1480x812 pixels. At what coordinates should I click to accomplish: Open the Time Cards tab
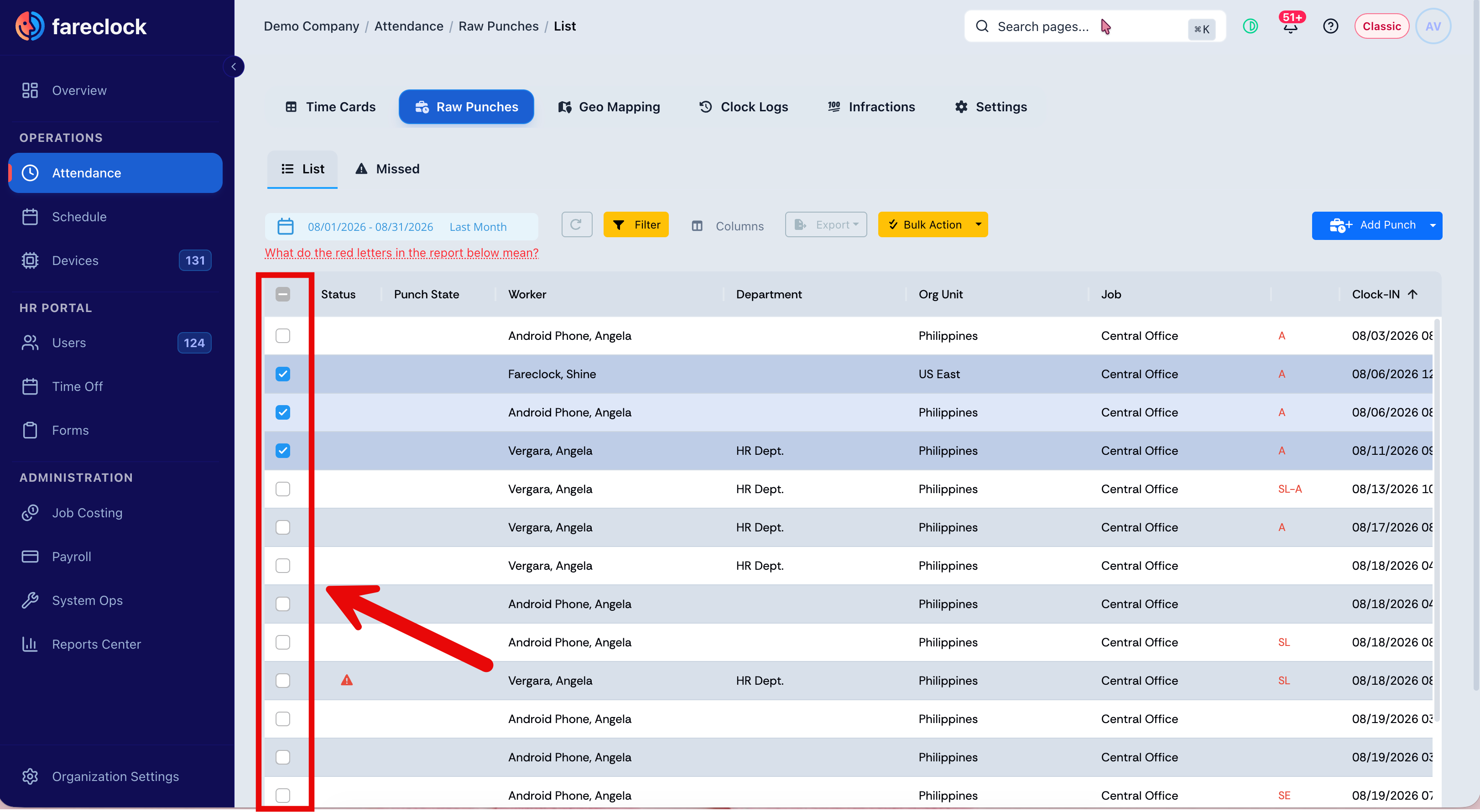point(330,107)
